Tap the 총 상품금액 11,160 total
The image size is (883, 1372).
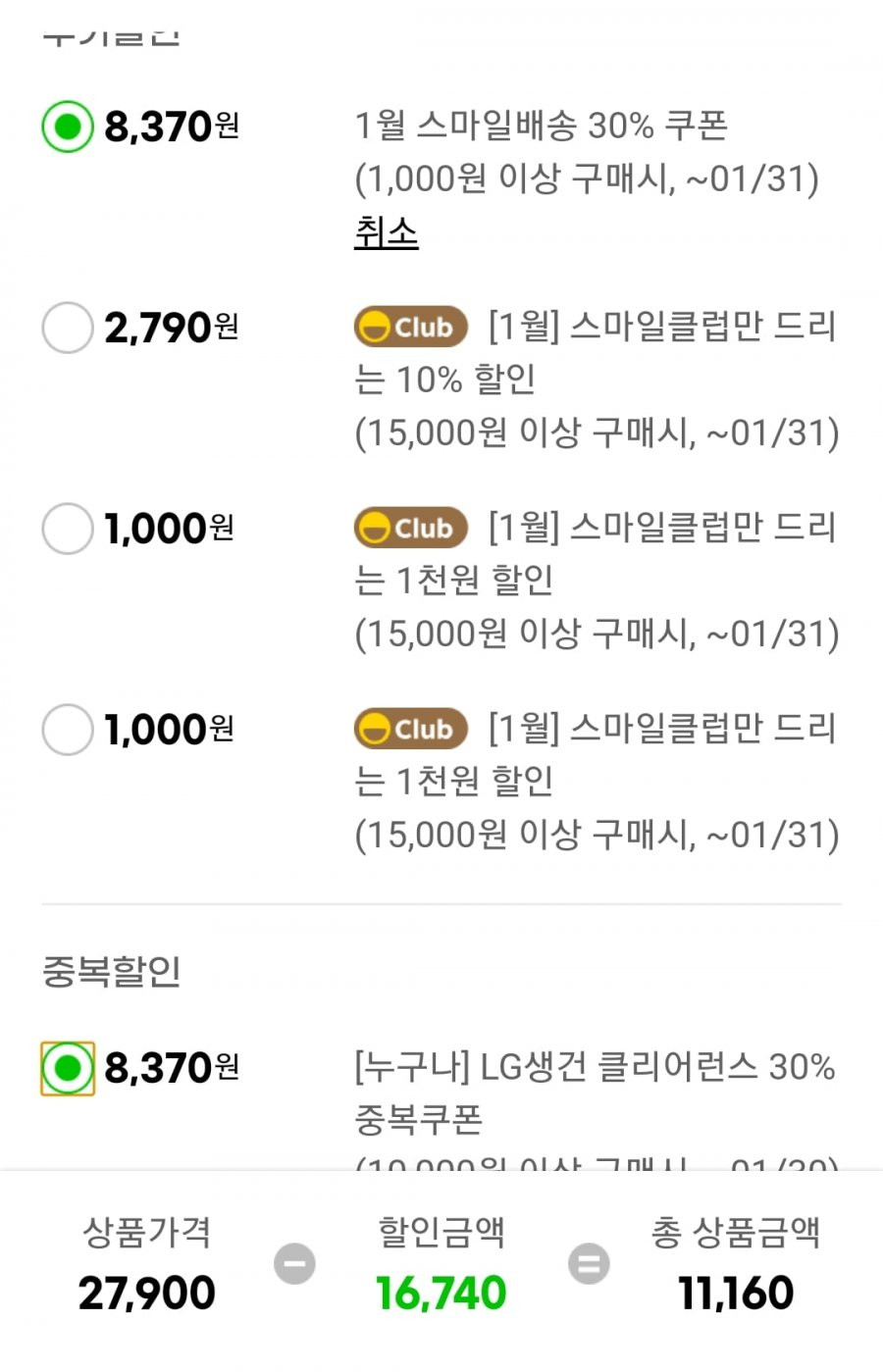pos(736,1294)
